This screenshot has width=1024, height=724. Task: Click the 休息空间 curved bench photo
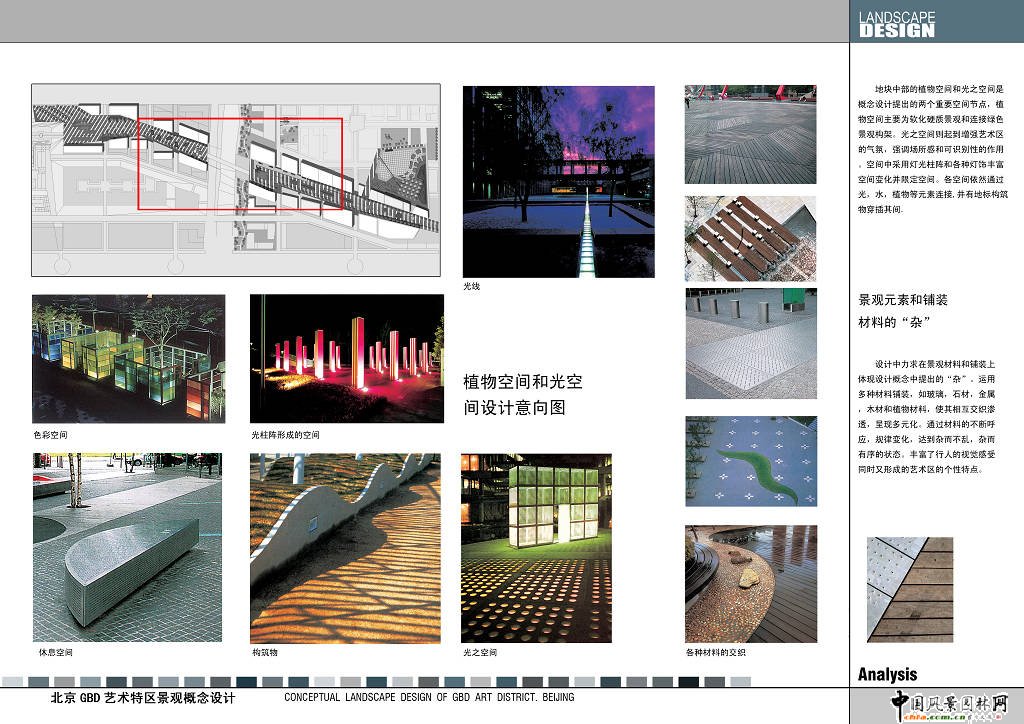[128, 547]
